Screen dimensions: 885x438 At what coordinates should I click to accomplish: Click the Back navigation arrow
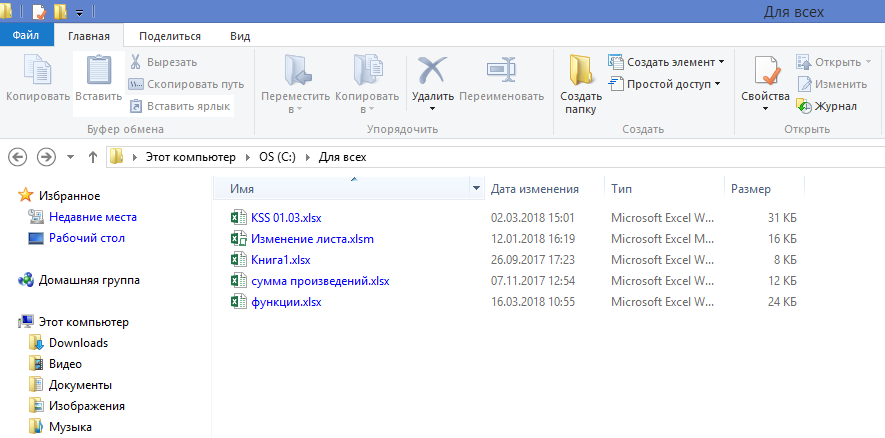point(18,157)
